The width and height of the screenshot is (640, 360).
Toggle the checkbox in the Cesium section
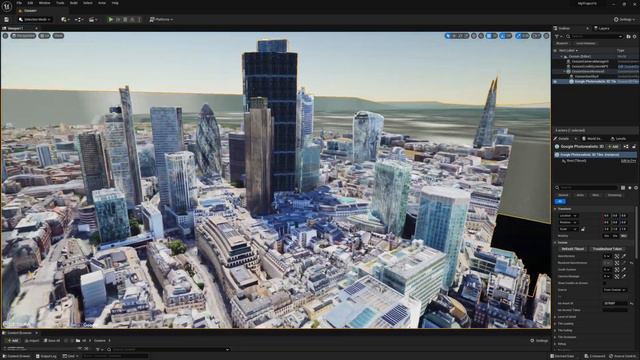coord(605,283)
